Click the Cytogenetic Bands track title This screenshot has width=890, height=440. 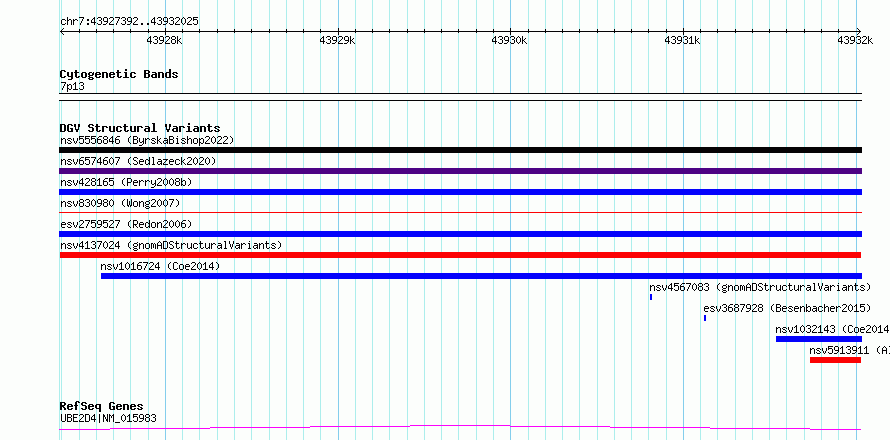119,74
